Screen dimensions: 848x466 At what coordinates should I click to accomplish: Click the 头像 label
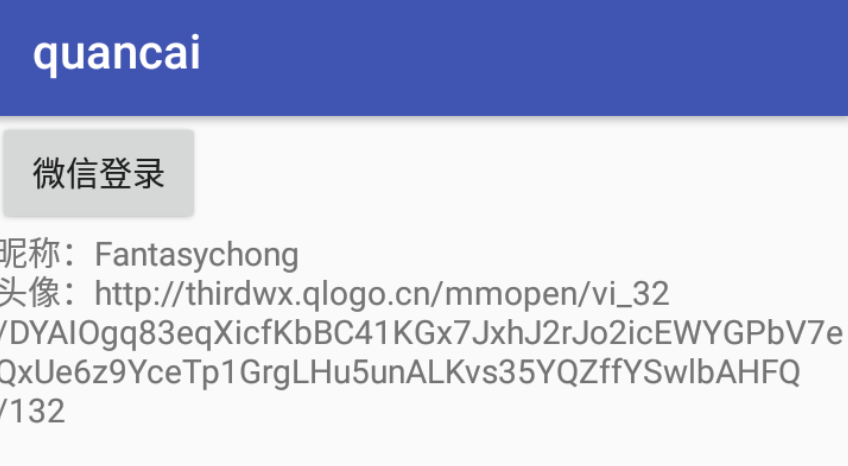pos(29,293)
